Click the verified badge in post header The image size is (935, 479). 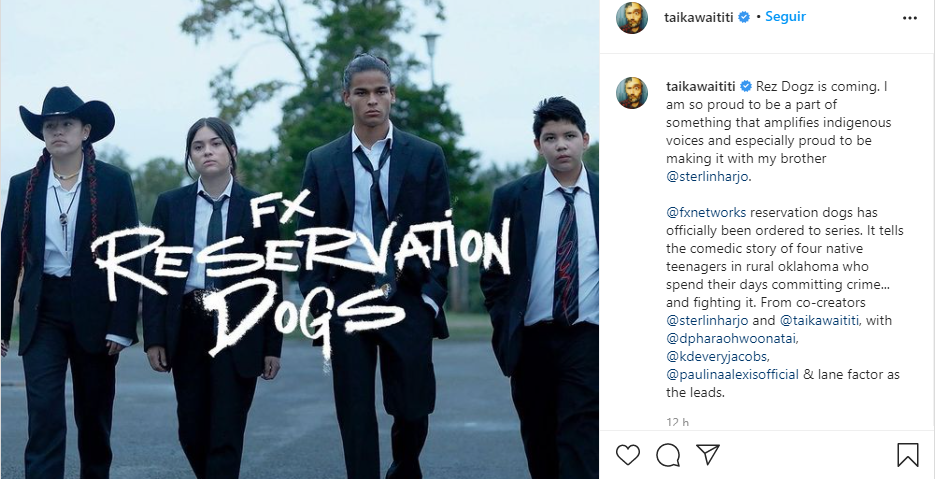744,17
